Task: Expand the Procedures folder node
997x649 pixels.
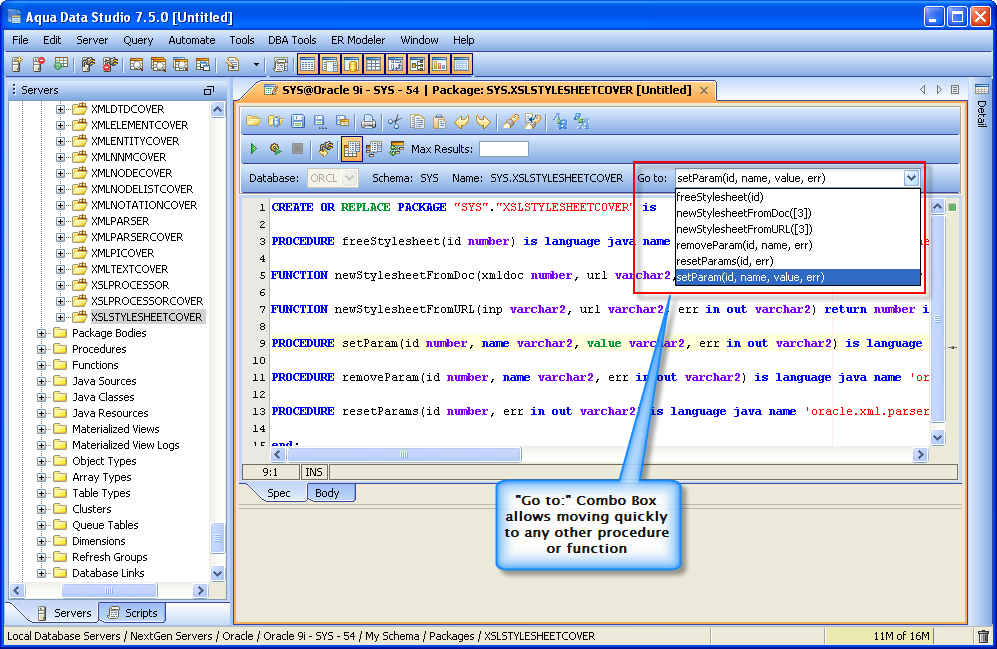Action: [41, 349]
